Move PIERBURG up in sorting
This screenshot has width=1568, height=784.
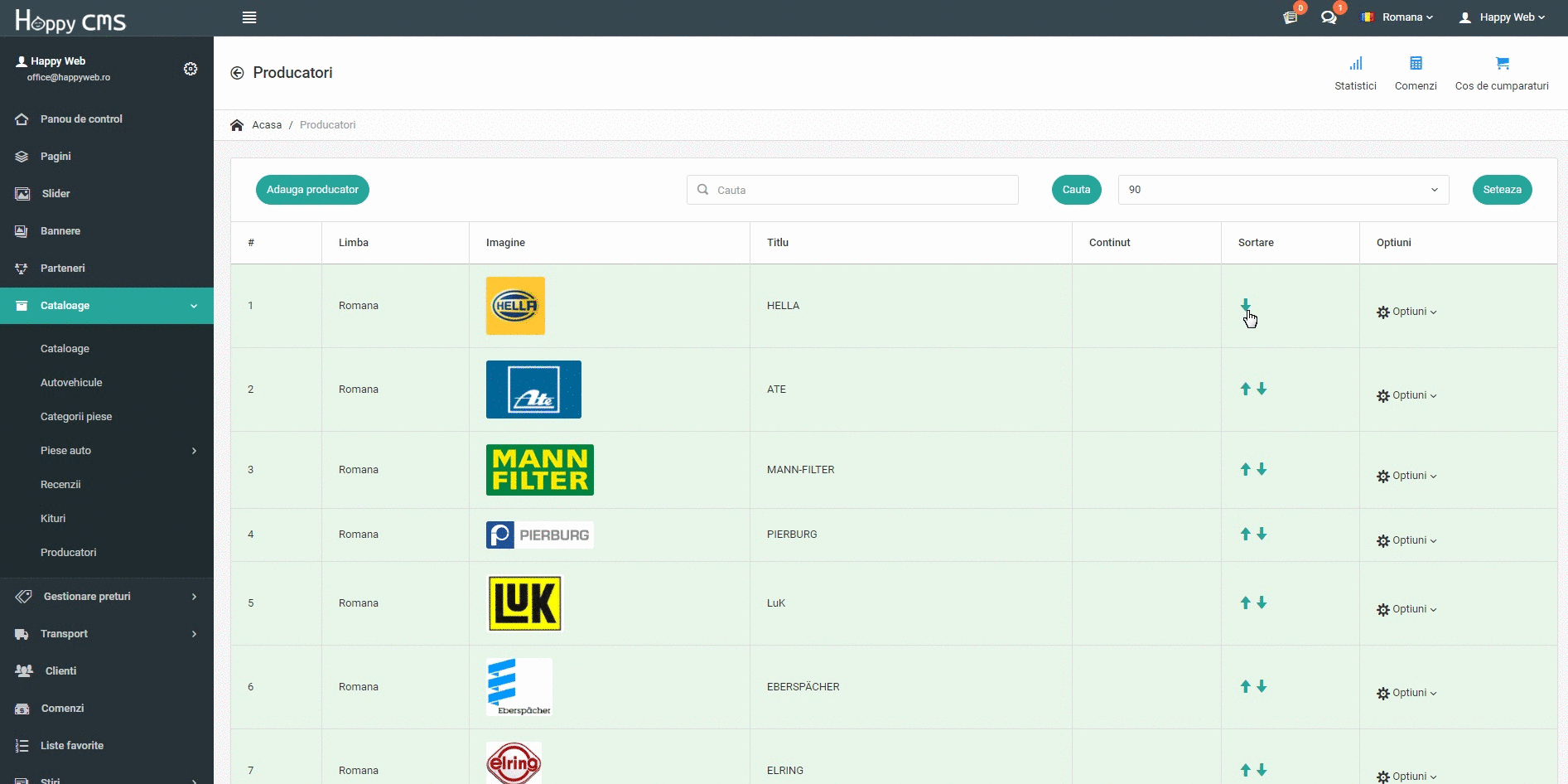click(1245, 534)
